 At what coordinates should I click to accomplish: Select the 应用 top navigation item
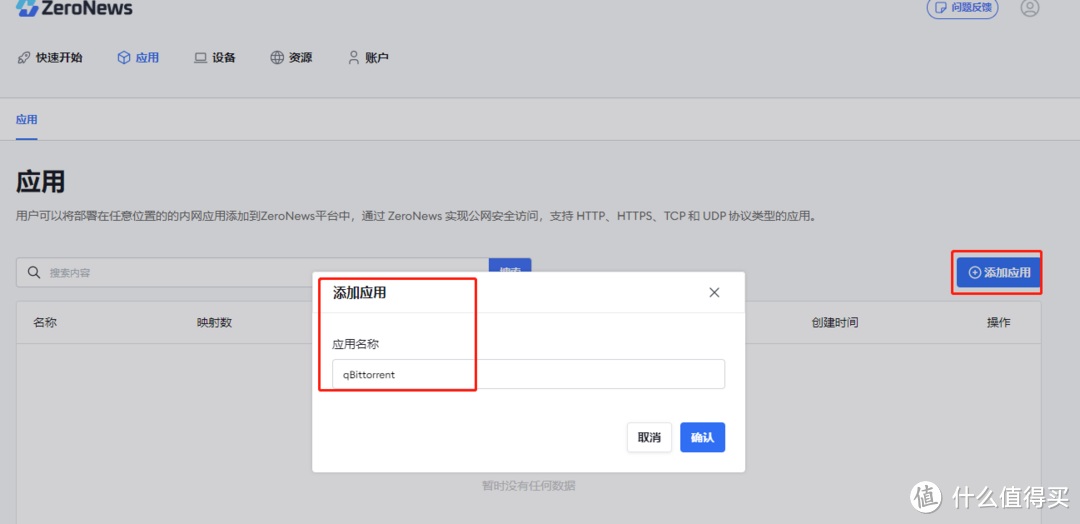click(x=138, y=58)
